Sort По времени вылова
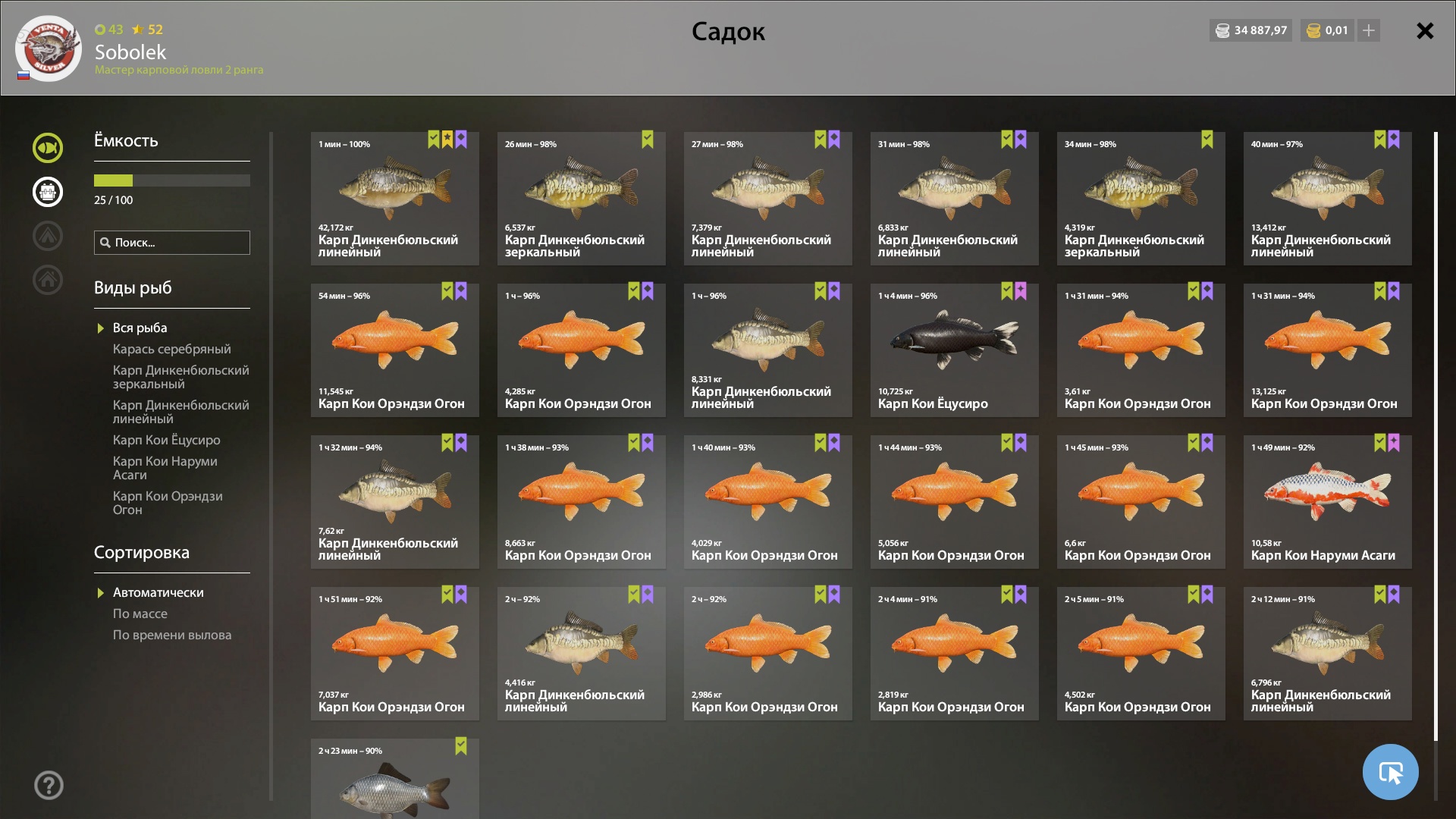The width and height of the screenshot is (1456, 819). [172, 635]
